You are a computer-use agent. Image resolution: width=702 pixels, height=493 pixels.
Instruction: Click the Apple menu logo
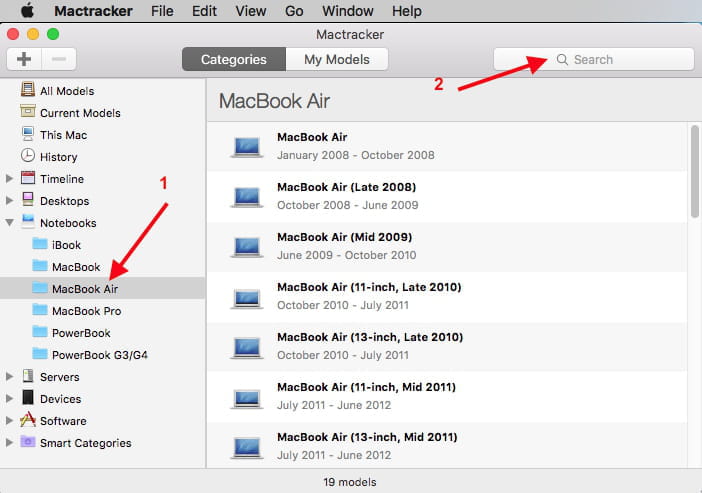click(x=27, y=10)
